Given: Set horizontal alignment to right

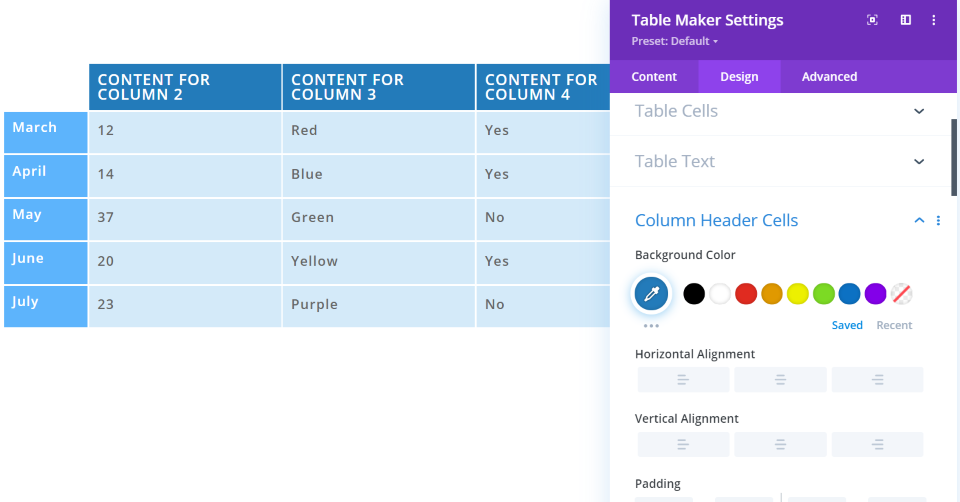Looking at the screenshot, I should (x=877, y=380).
